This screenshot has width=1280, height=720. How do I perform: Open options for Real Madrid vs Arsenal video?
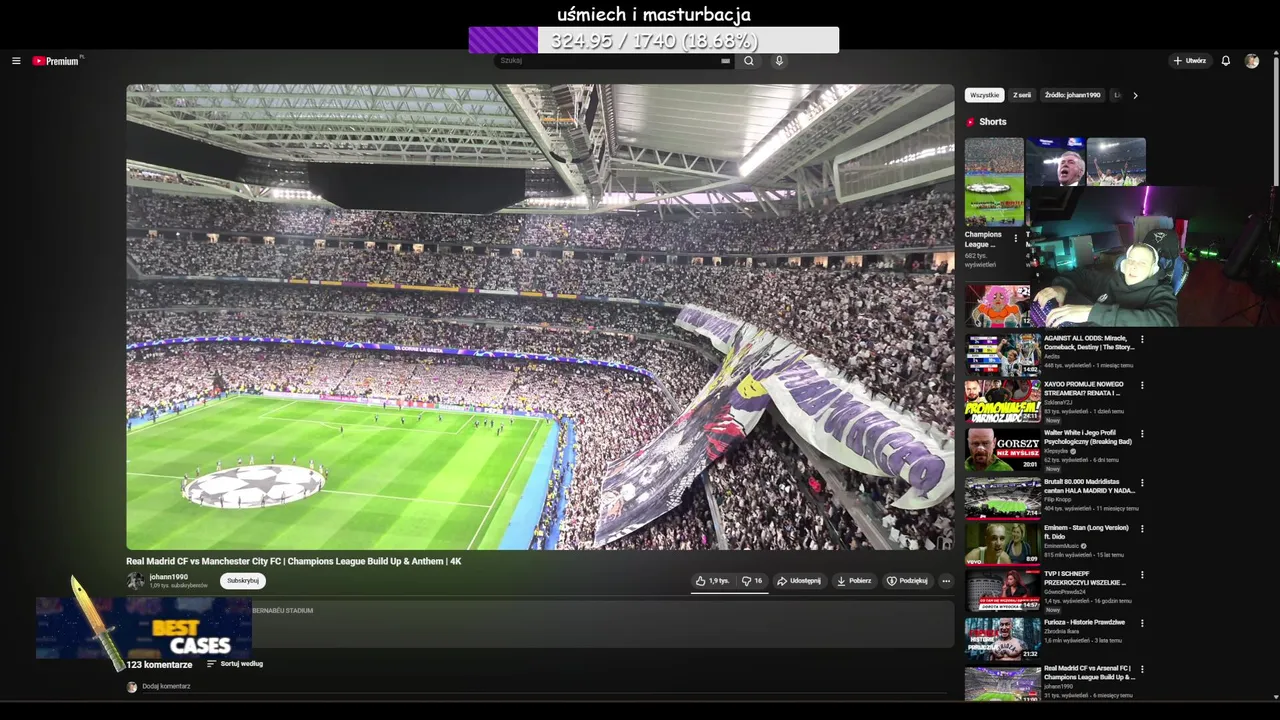point(1142,669)
